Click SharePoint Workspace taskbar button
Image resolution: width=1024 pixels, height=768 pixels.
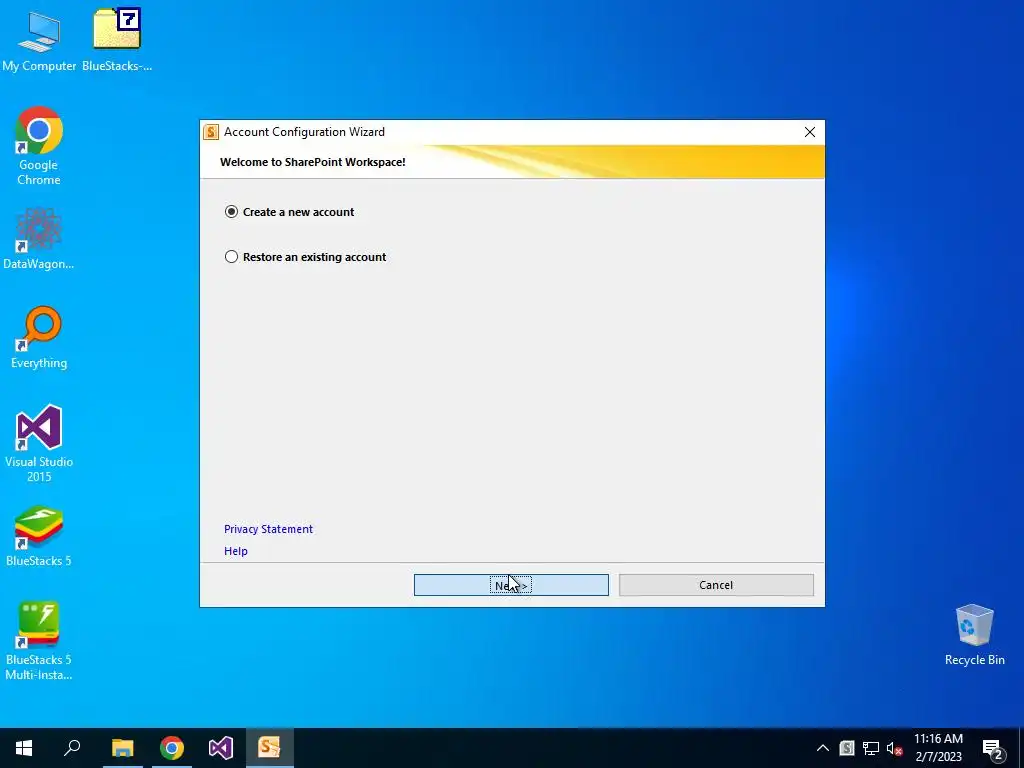click(x=270, y=748)
